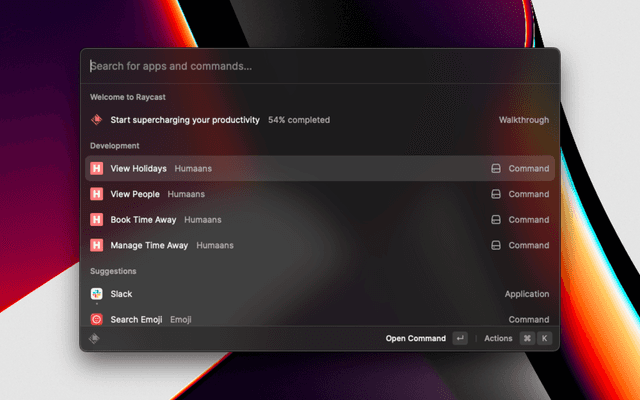Select the View Holidays command
The width and height of the screenshot is (640, 400).
(138, 169)
